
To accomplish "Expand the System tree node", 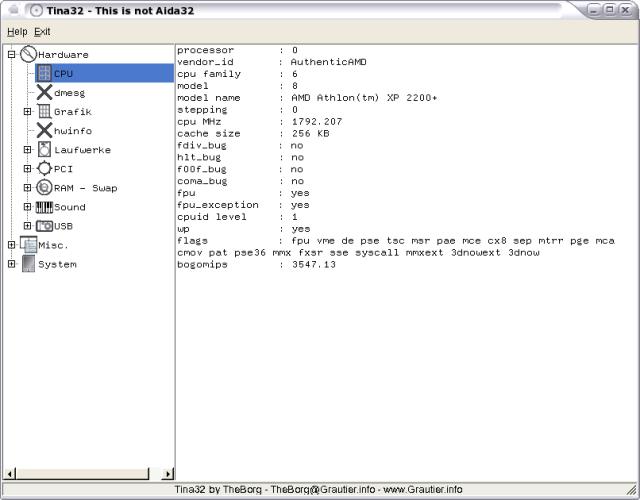I will pos(11,264).
